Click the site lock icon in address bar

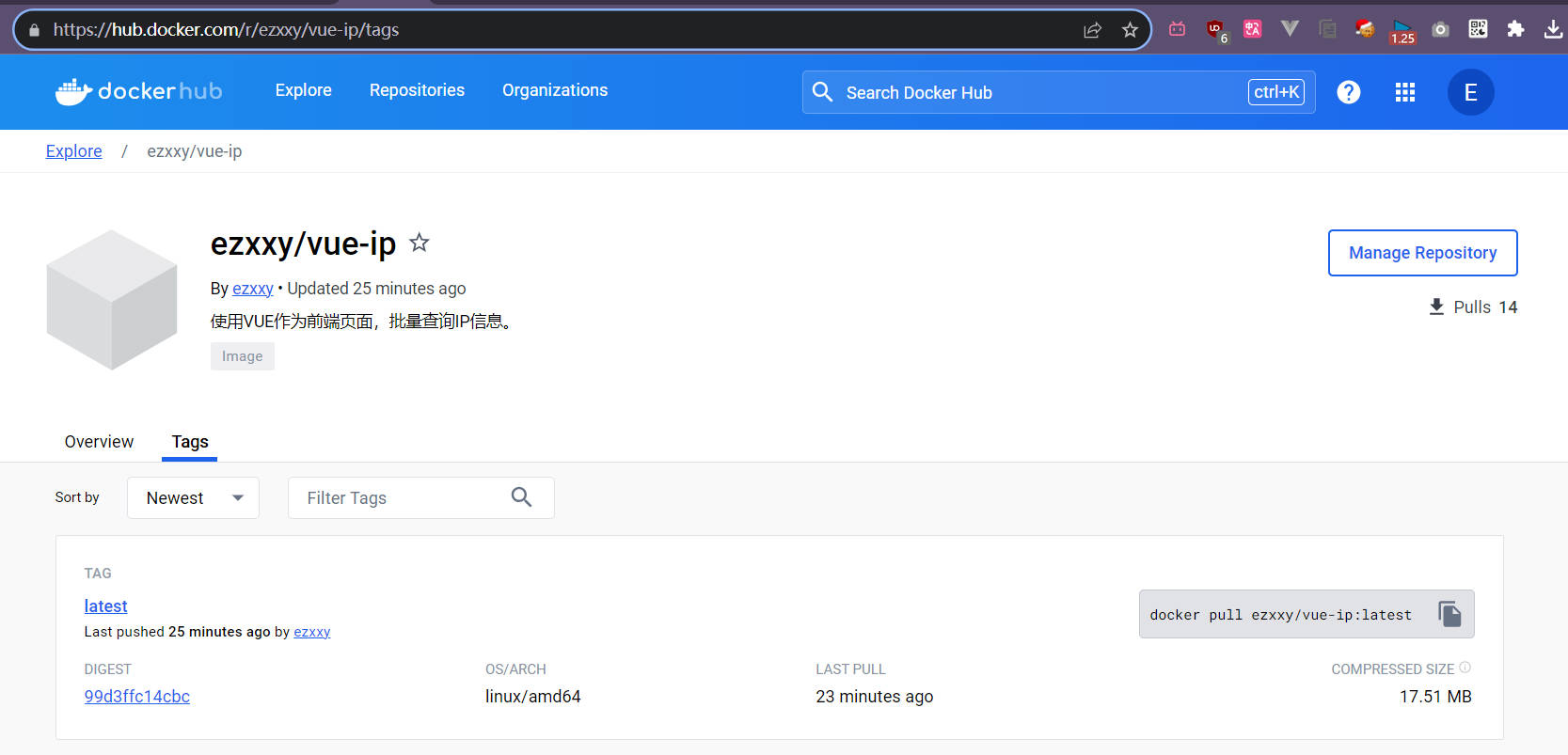[x=35, y=30]
